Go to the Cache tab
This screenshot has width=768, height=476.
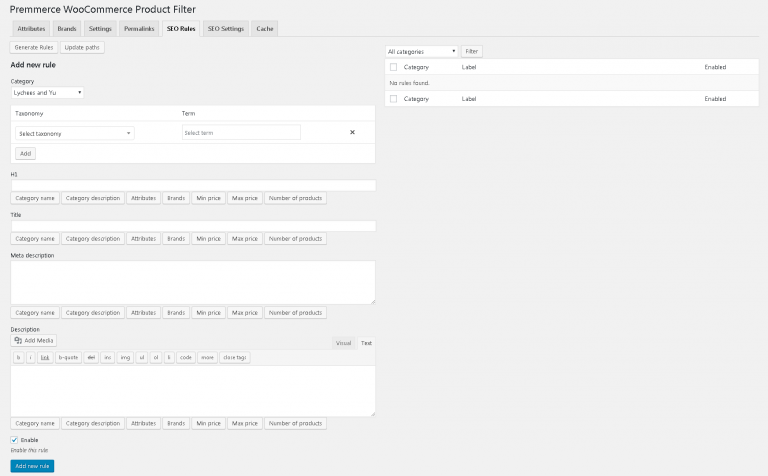tap(265, 28)
